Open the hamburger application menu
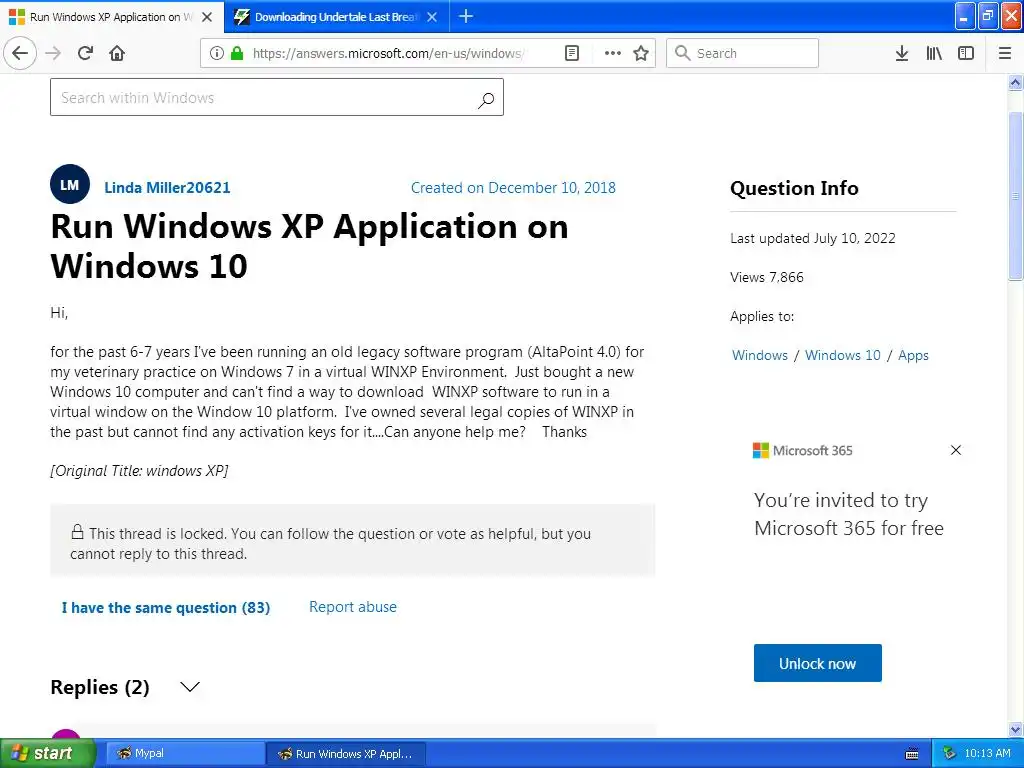The height and width of the screenshot is (768, 1024). (1005, 53)
